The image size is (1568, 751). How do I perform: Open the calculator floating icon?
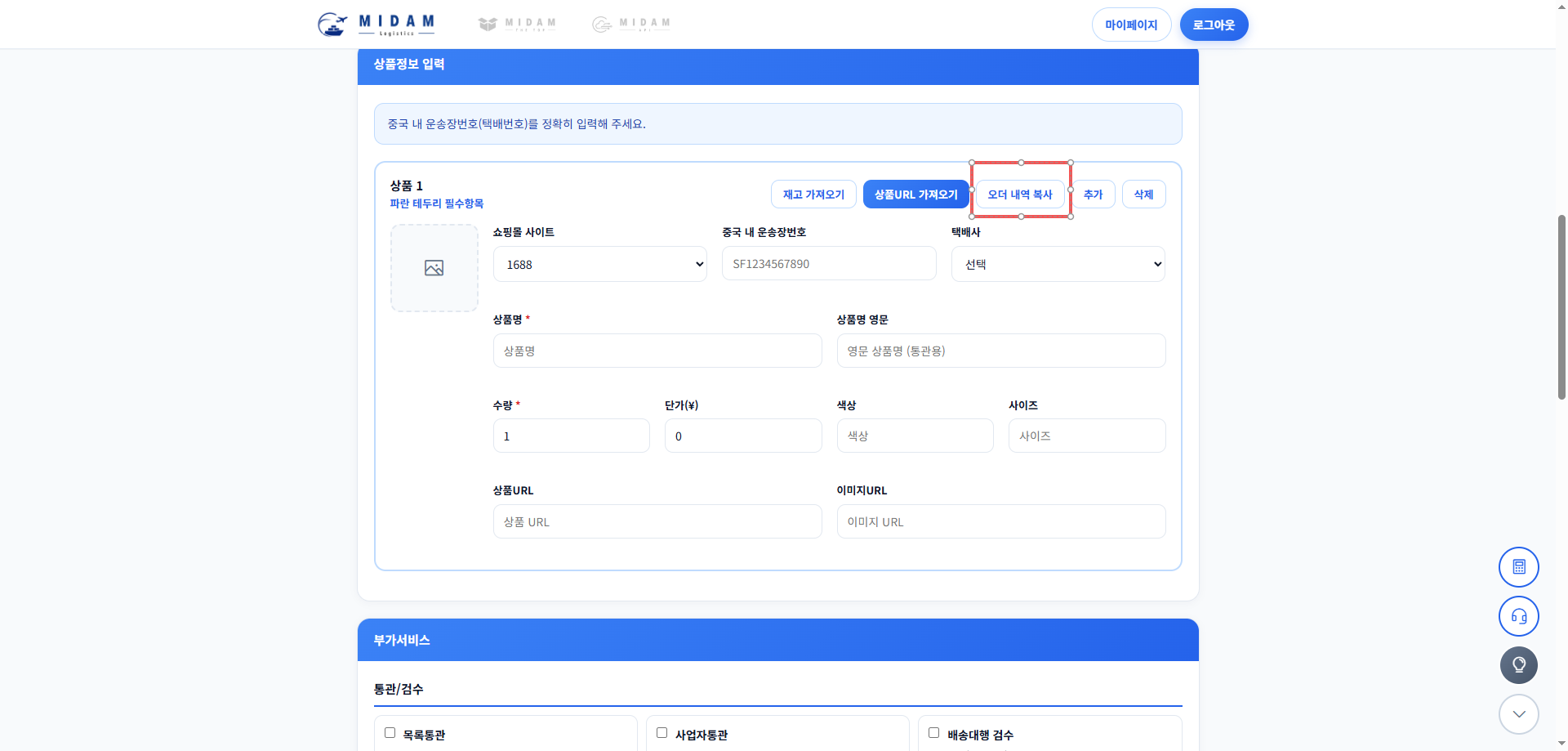pos(1518,567)
